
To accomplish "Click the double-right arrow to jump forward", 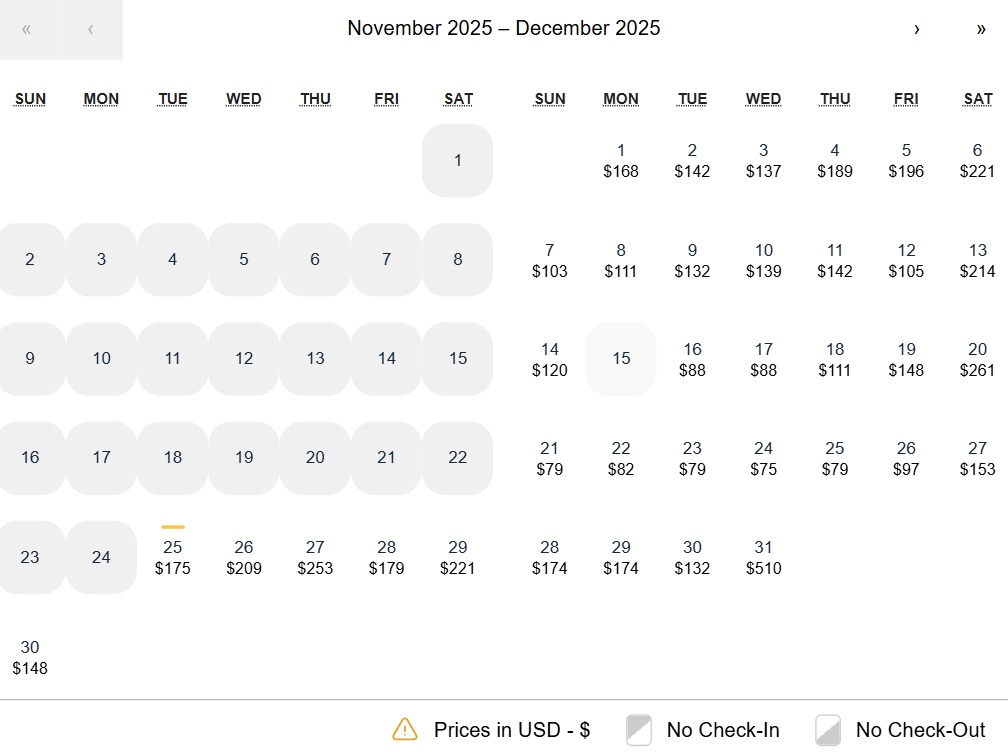I will coord(981,30).
